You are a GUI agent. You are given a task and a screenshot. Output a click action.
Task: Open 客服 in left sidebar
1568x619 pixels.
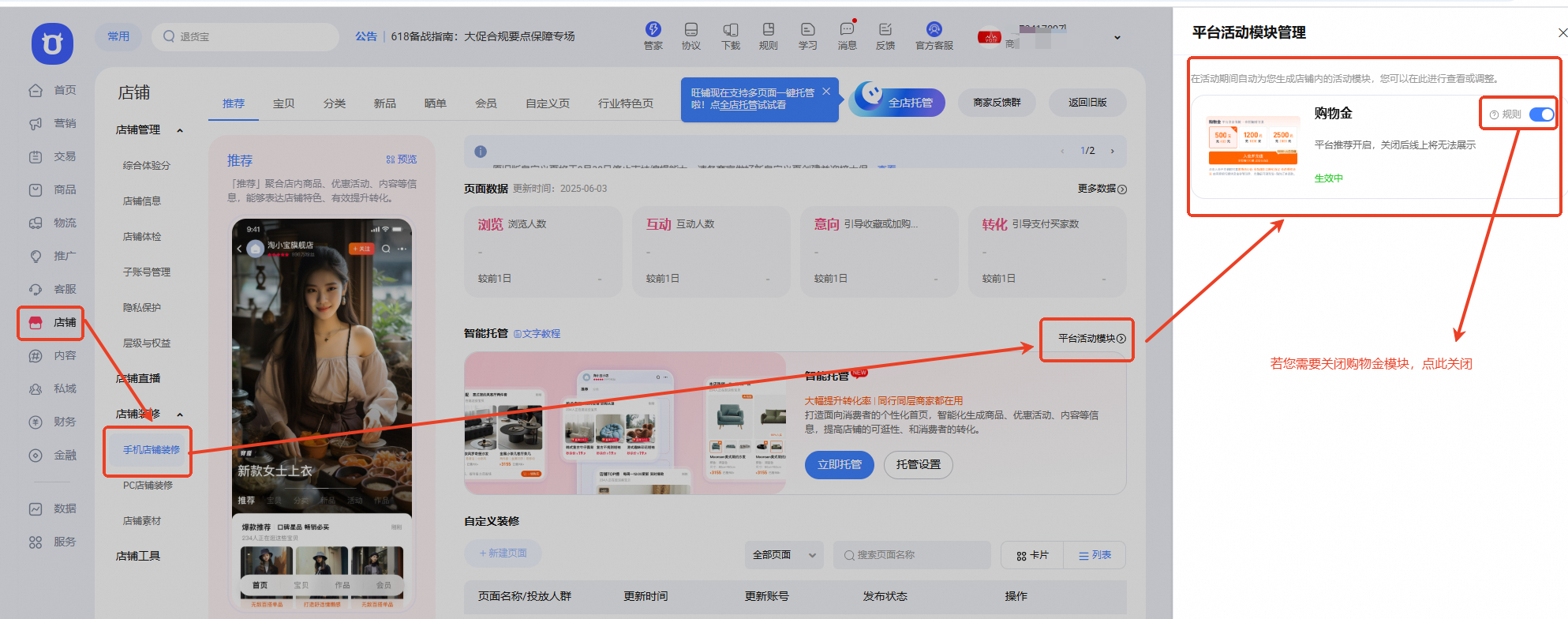53,289
